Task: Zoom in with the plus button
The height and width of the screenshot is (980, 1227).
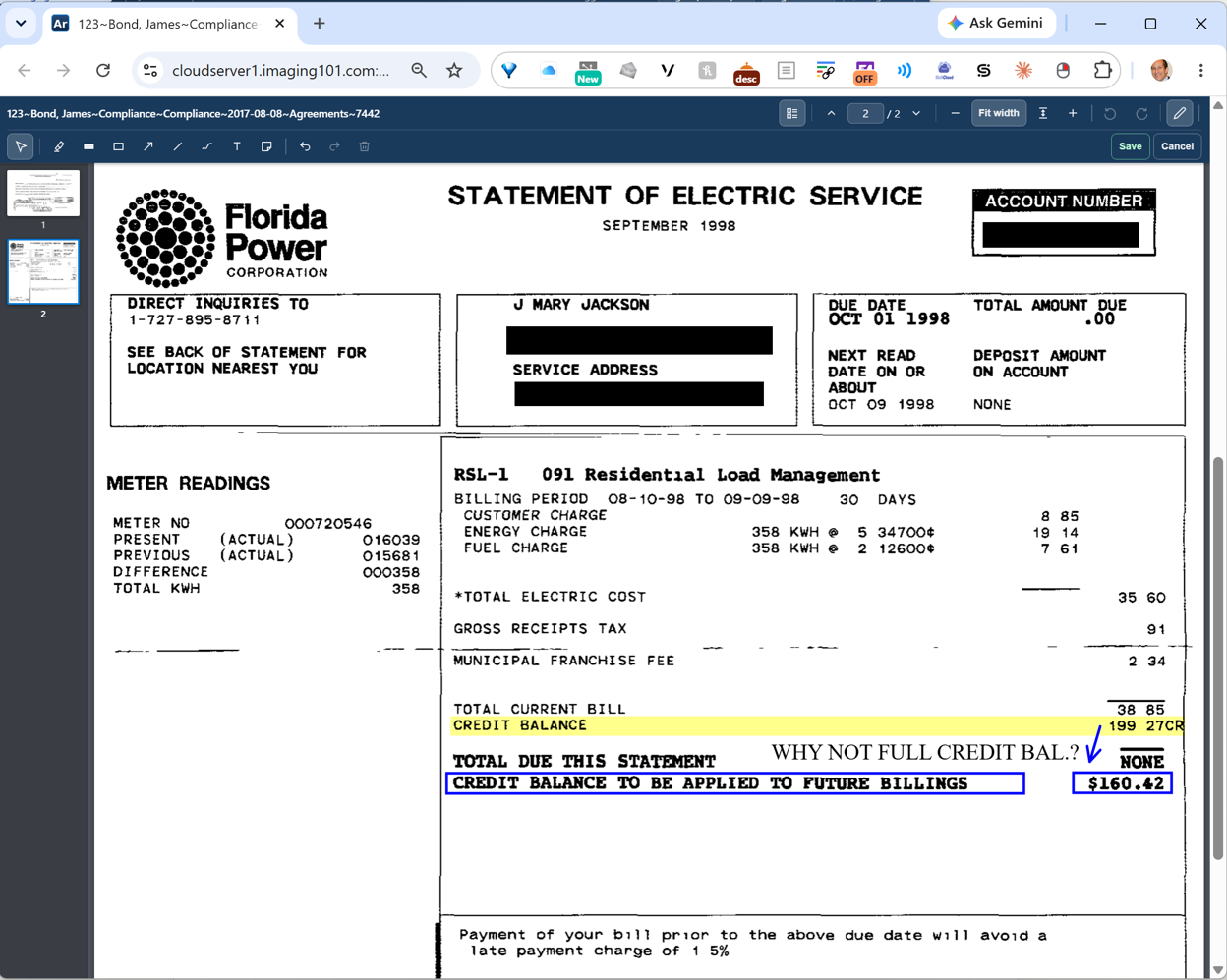Action: [1073, 114]
